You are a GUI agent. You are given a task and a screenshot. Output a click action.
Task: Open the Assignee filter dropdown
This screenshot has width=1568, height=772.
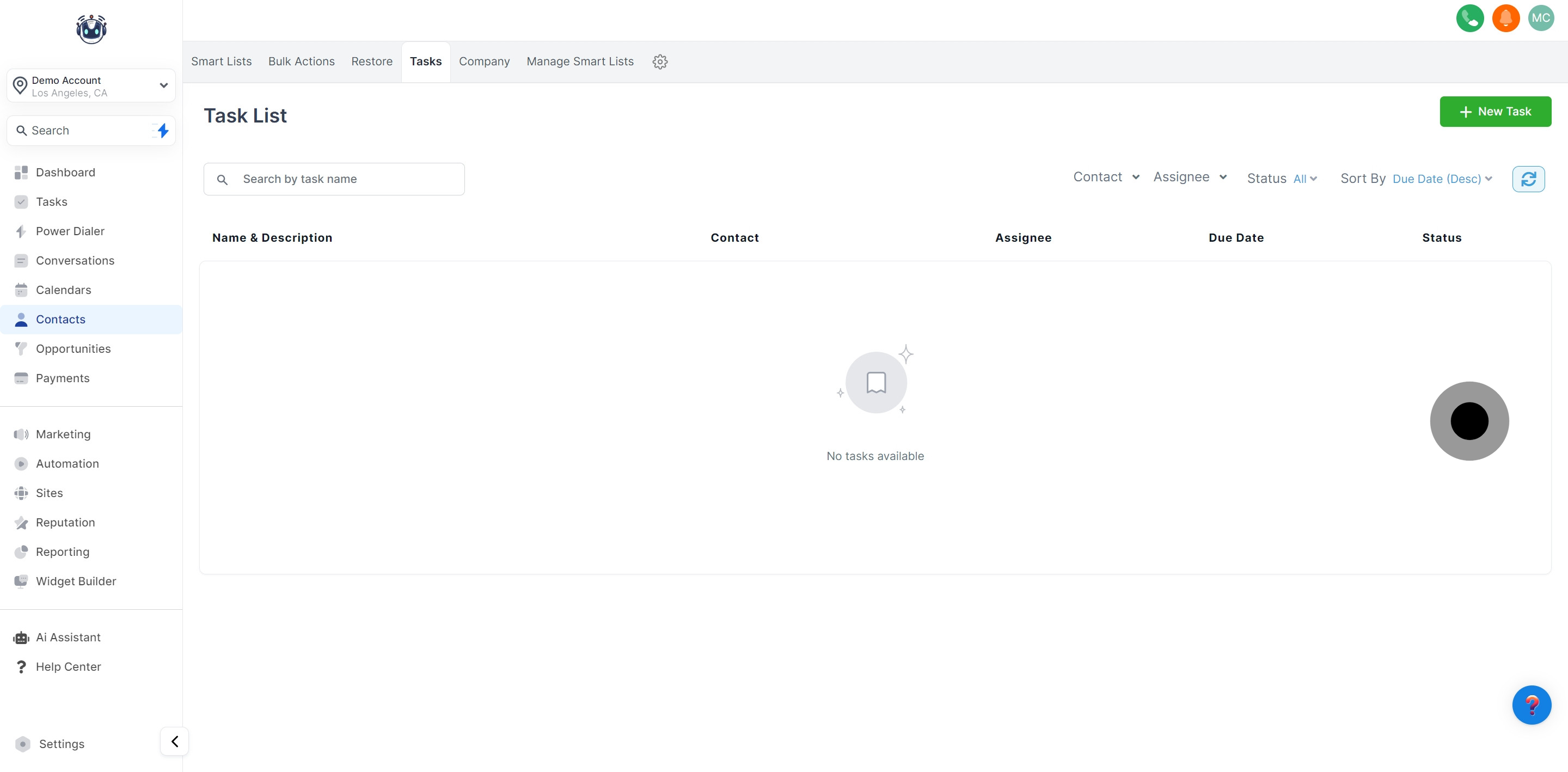pyautogui.click(x=1190, y=177)
